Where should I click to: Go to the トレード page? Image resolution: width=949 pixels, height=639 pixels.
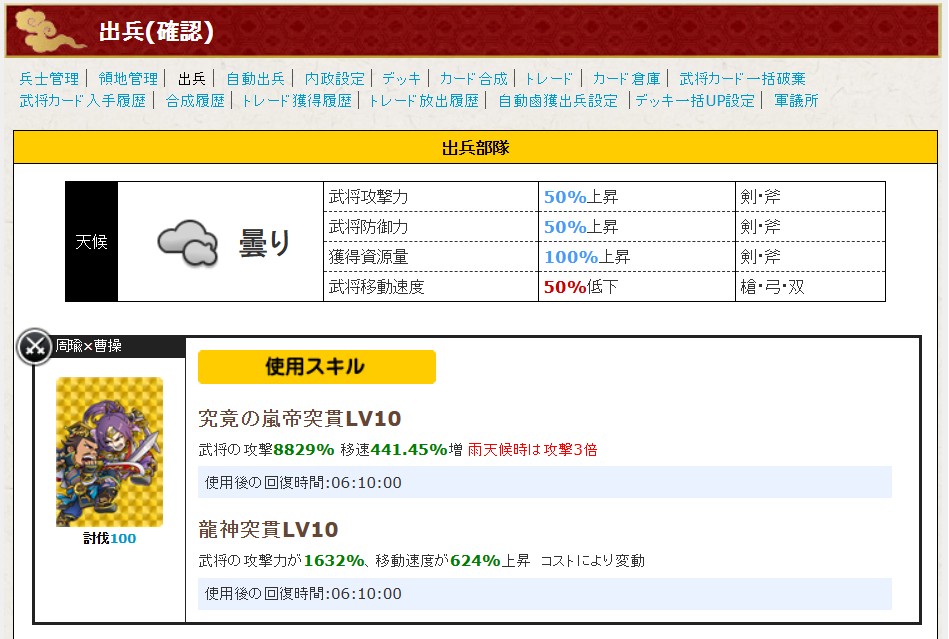[x=549, y=78]
